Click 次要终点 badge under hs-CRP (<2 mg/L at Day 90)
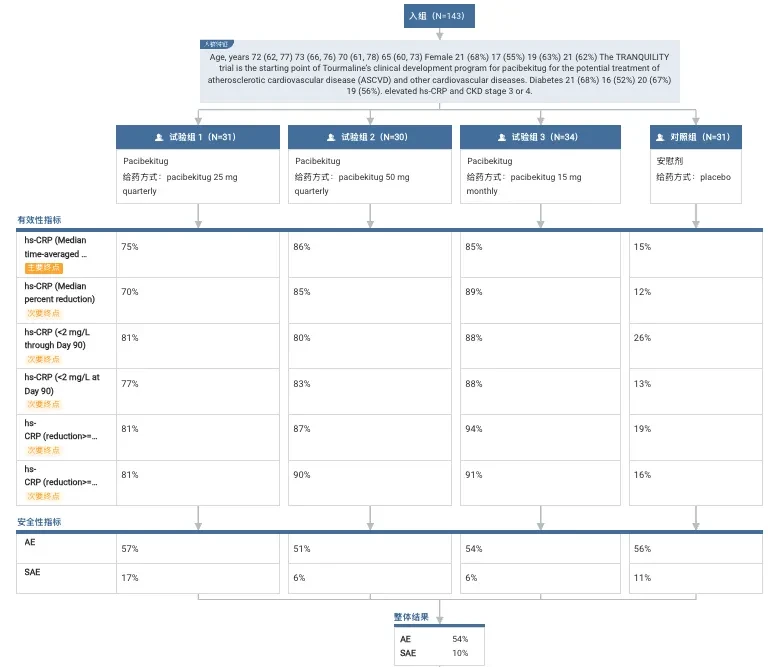Image resolution: width=784 pixels, height=667 pixels. point(44,404)
